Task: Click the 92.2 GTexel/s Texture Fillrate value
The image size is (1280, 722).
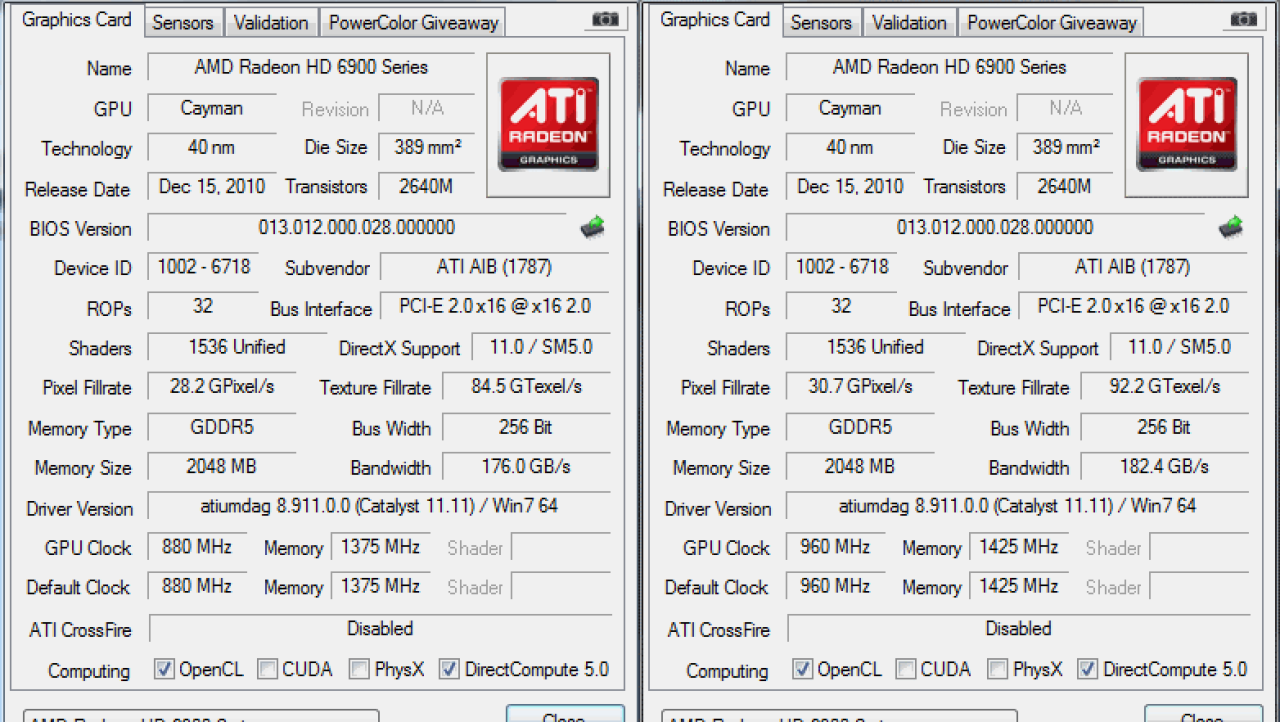Action: [1164, 386]
